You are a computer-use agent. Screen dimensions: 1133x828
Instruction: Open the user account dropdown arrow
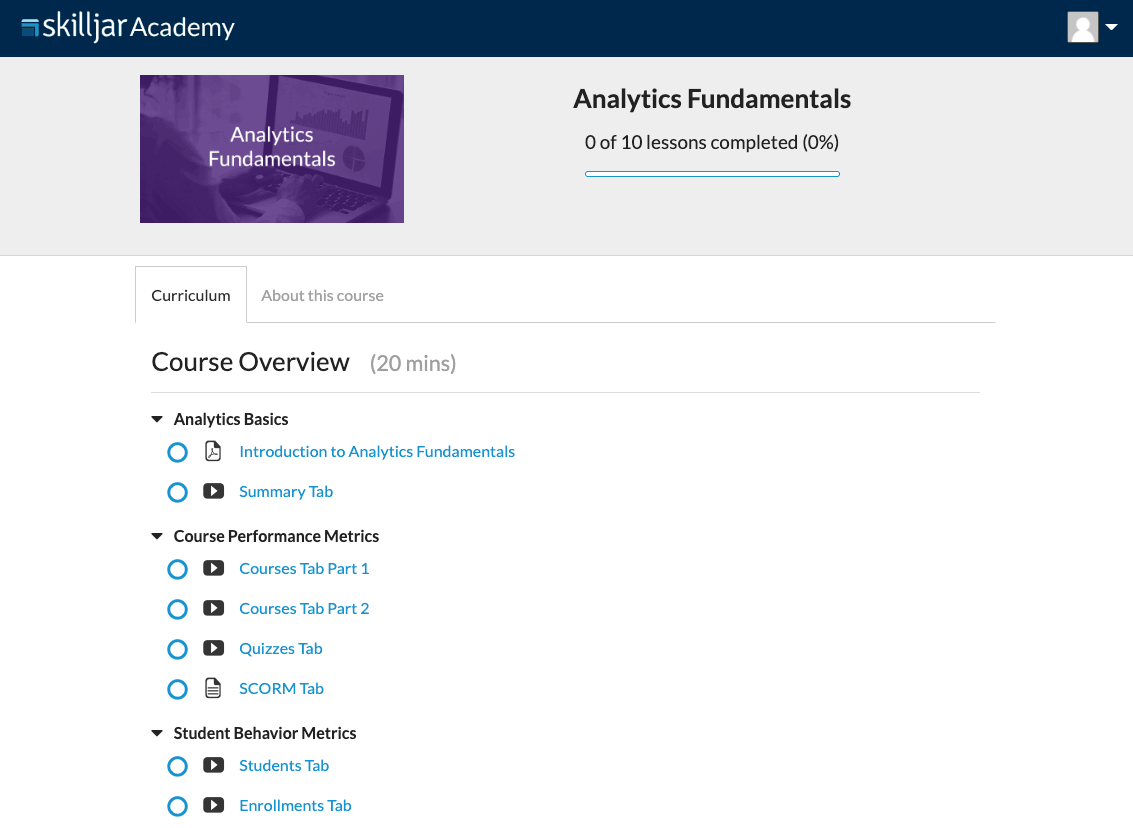1111,28
